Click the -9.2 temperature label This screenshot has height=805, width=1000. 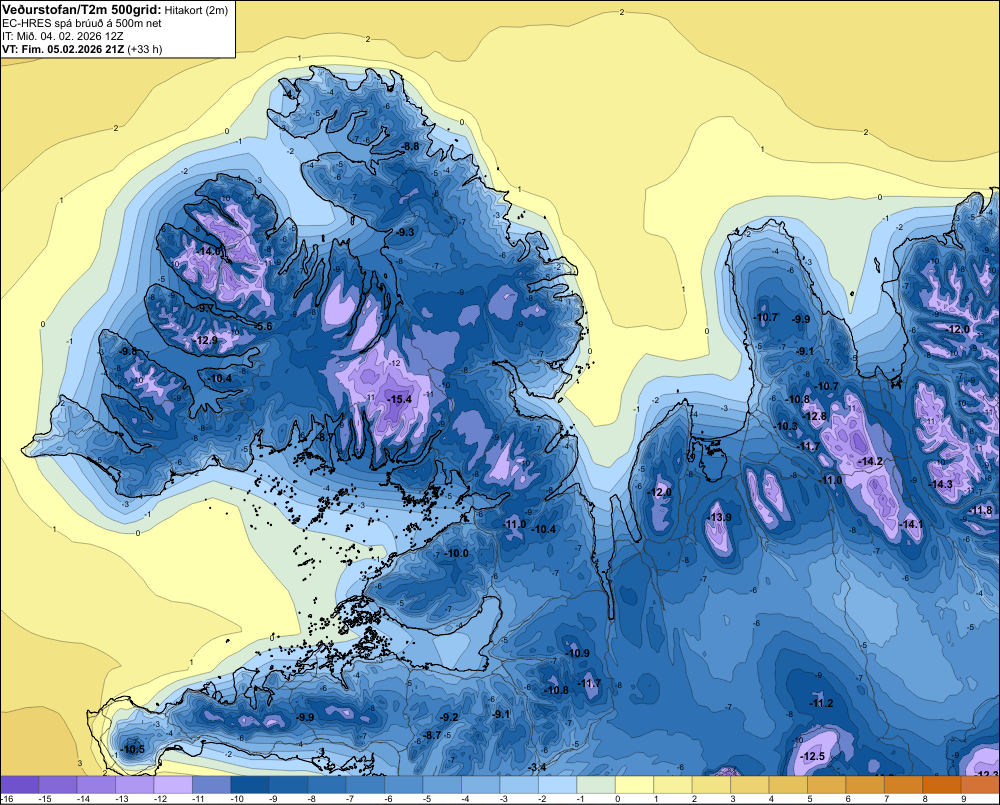pyautogui.click(x=449, y=717)
